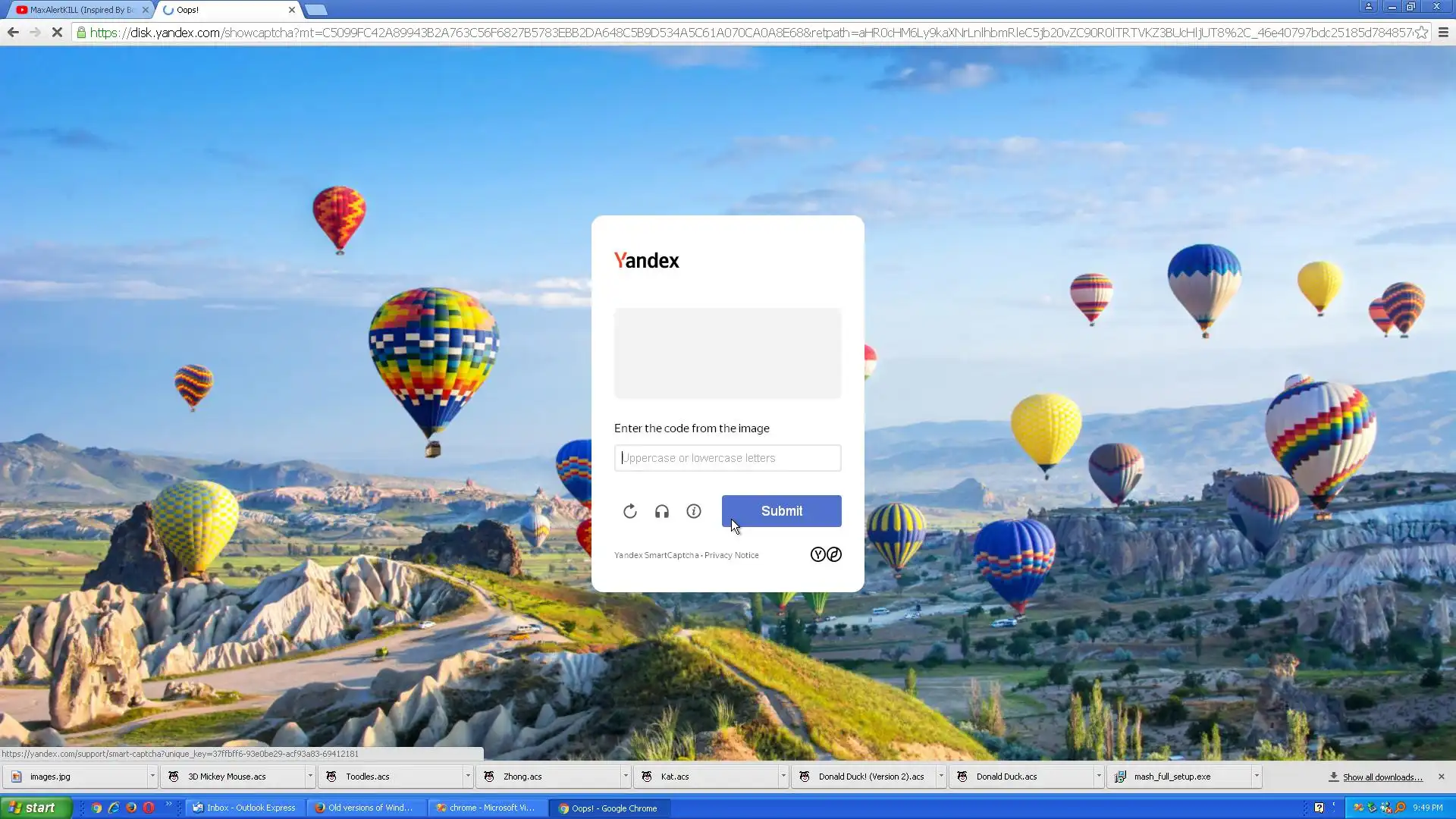The height and width of the screenshot is (819, 1456).
Task: Click the refresh captcha icon
Action: (x=629, y=511)
